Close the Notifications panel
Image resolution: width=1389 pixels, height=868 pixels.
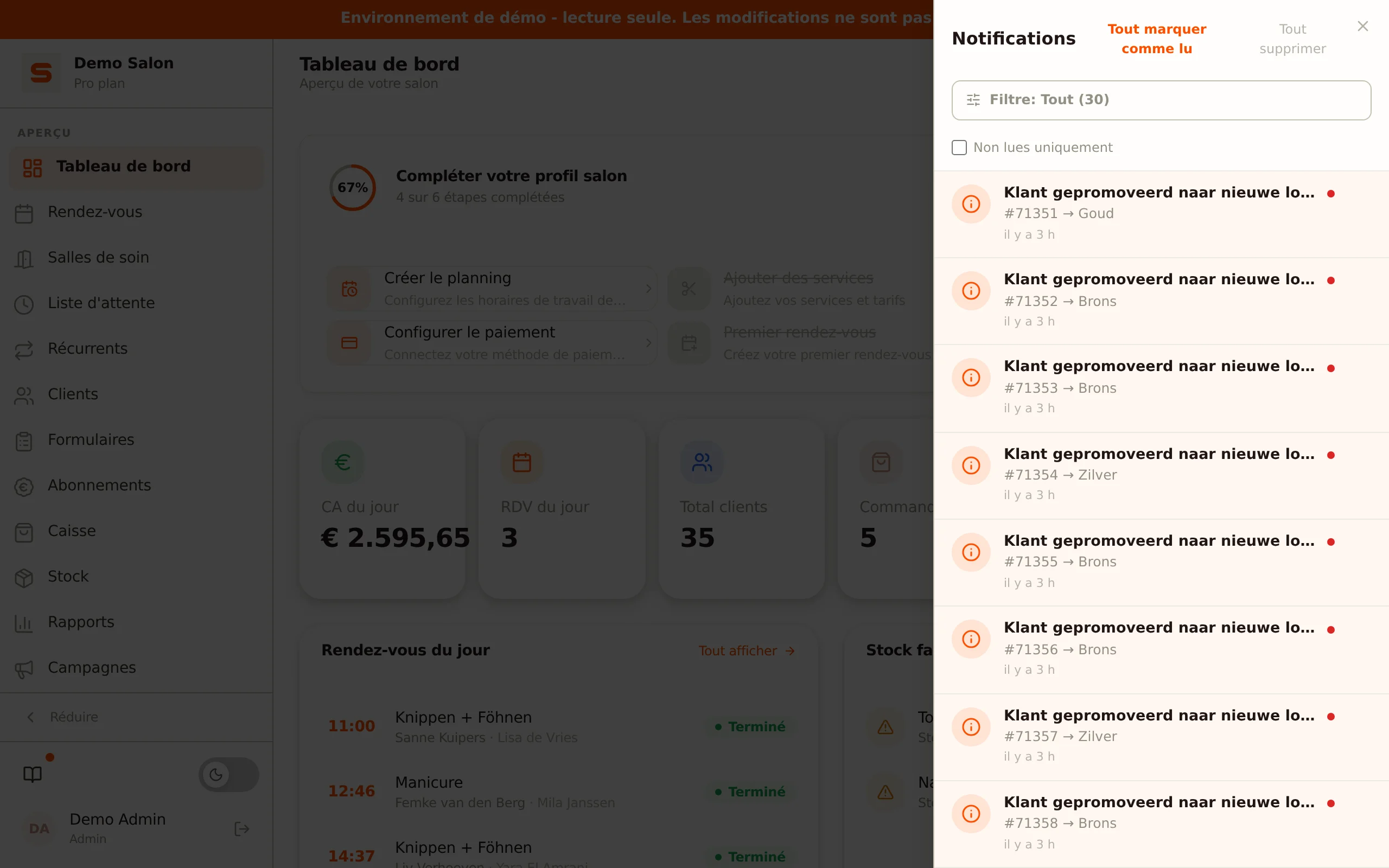pos(1362,27)
